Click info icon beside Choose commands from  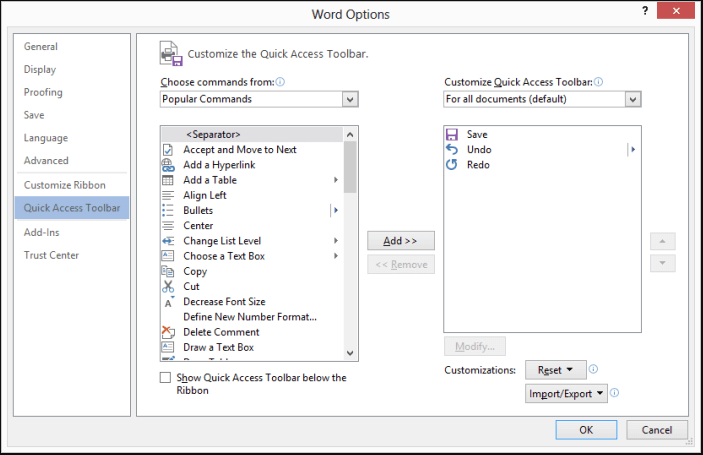coord(280,82)
